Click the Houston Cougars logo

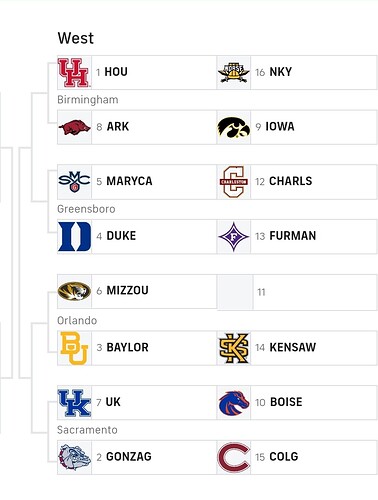click(x=74, y=73)
